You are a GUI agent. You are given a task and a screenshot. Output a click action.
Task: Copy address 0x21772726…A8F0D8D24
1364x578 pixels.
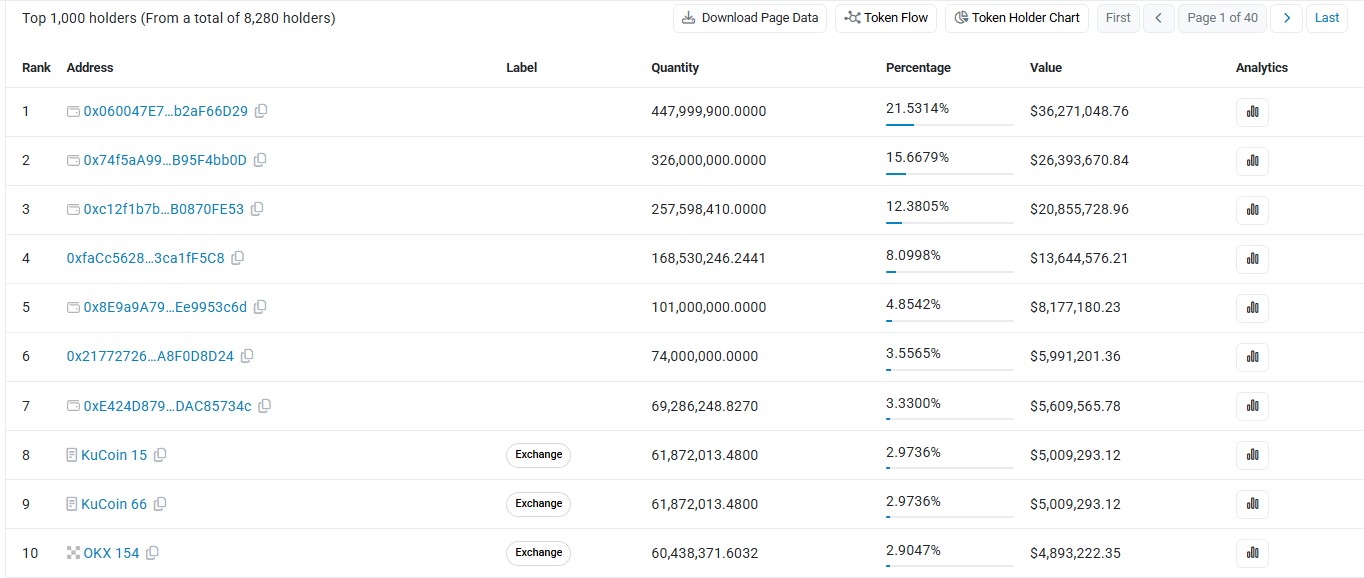[247, 356]
